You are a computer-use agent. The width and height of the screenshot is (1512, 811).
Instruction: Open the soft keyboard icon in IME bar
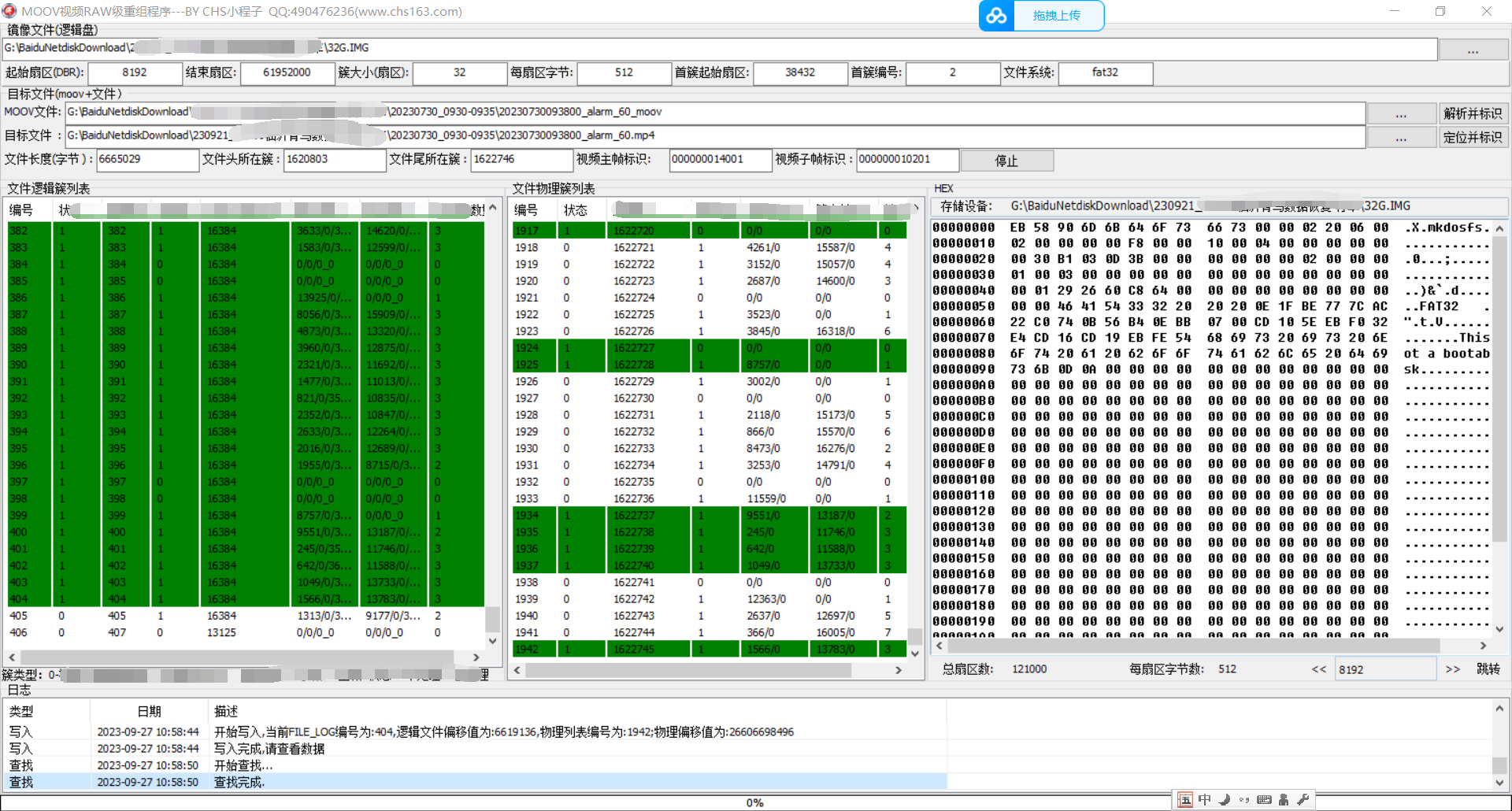[x=1264, y=800]
